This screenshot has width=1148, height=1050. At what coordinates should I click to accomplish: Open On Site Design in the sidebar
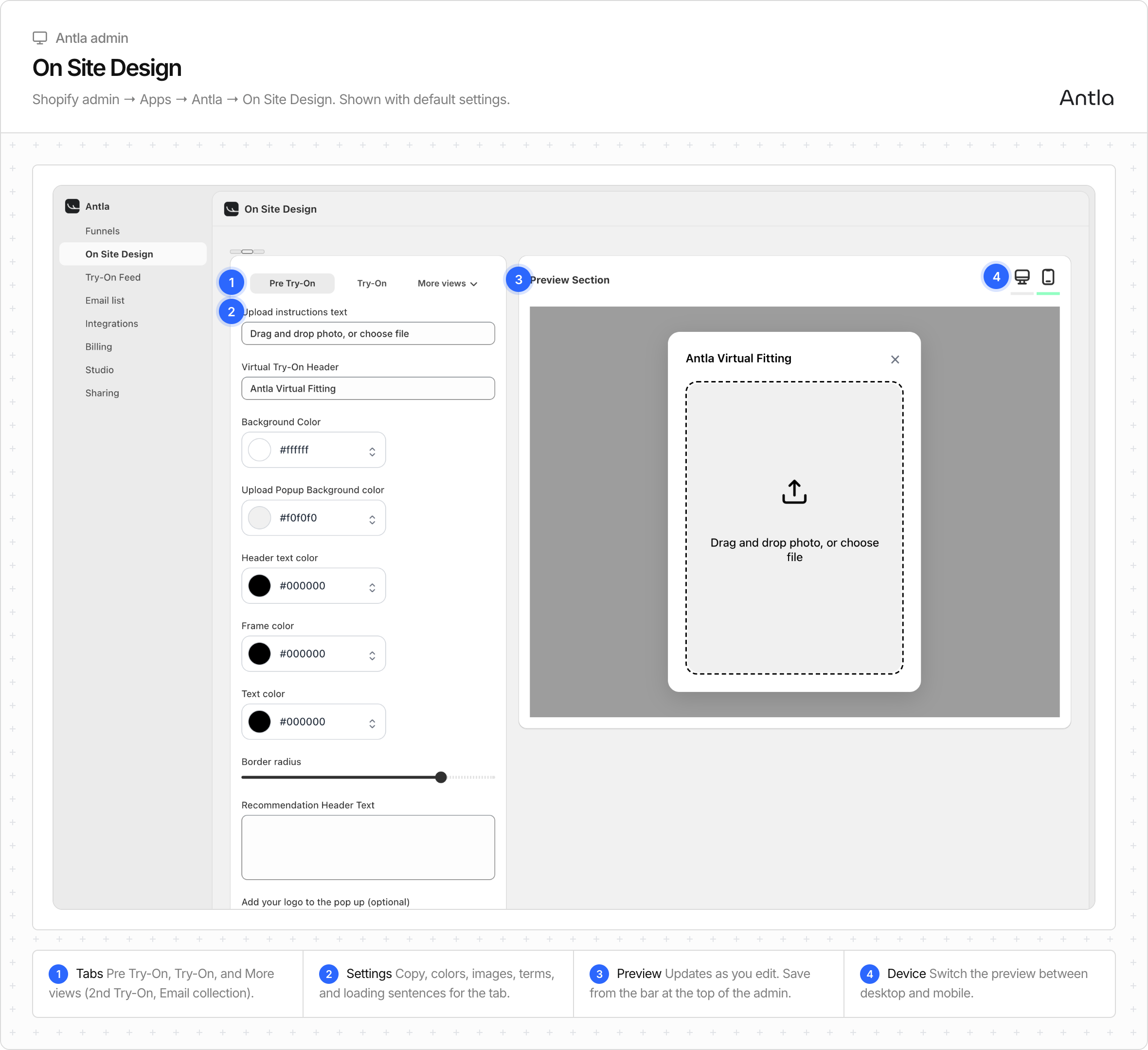(x=133, y=254)
